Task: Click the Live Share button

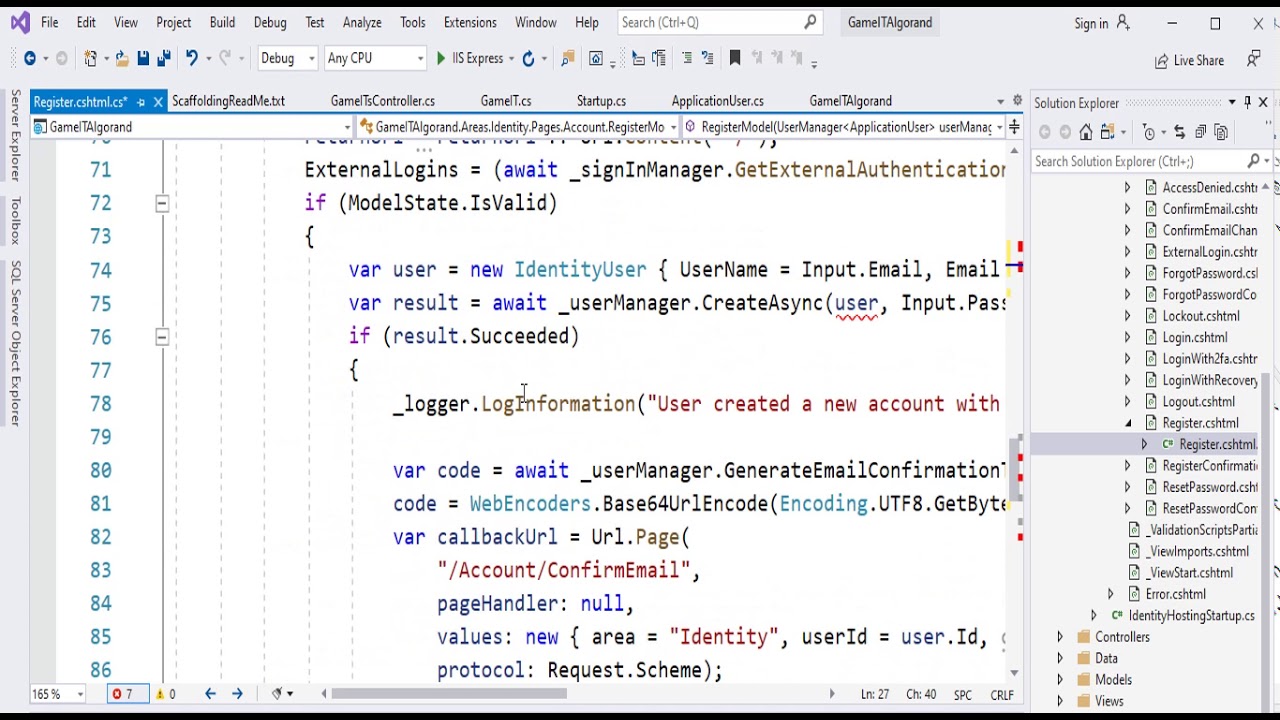Action: (x=1189, y=60)
